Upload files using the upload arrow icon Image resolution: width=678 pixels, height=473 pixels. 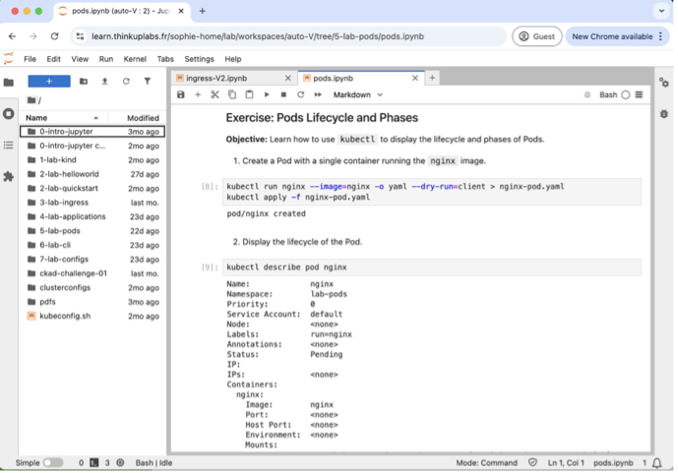104,81
